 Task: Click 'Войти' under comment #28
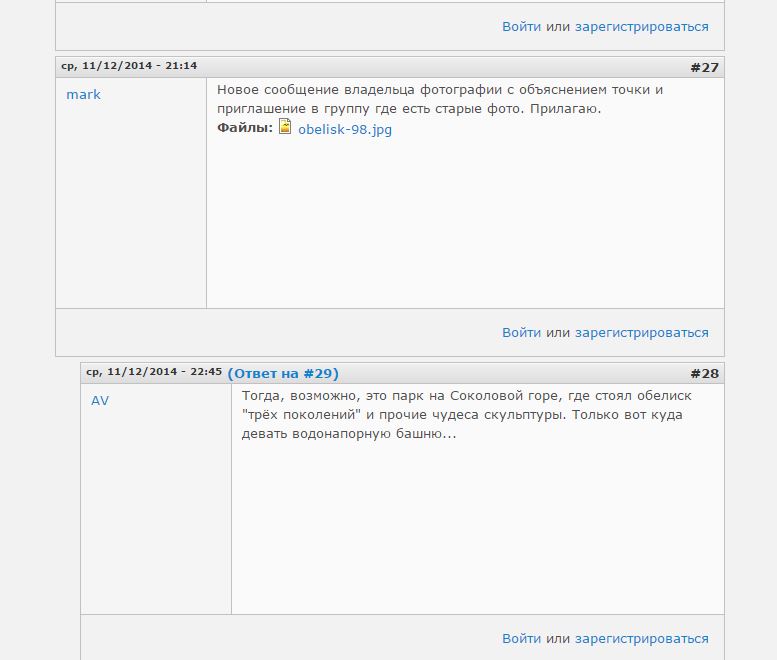[x=521, y=639]
